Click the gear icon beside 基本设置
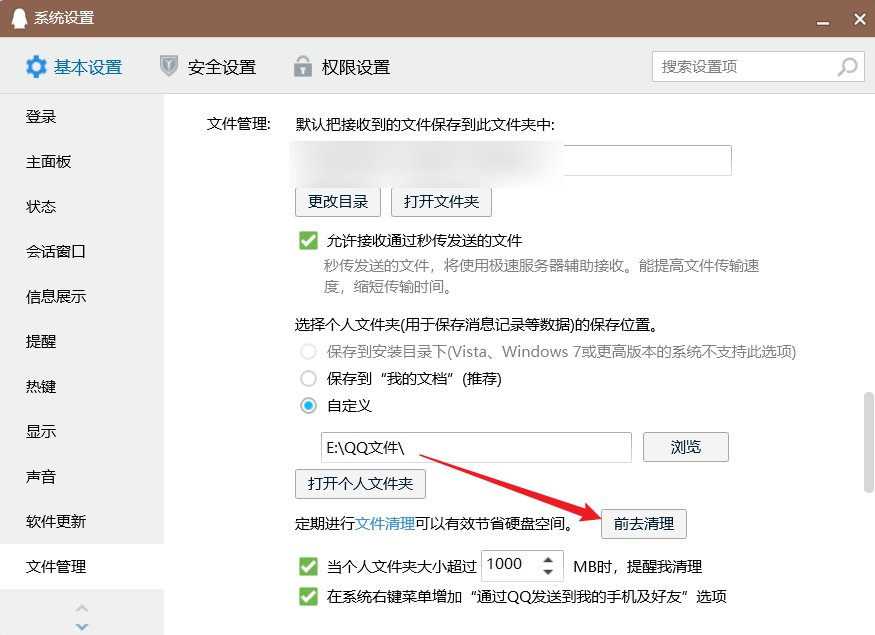This screenshot has height=635, width=875. pyautogui.click(x=37, y=67)
